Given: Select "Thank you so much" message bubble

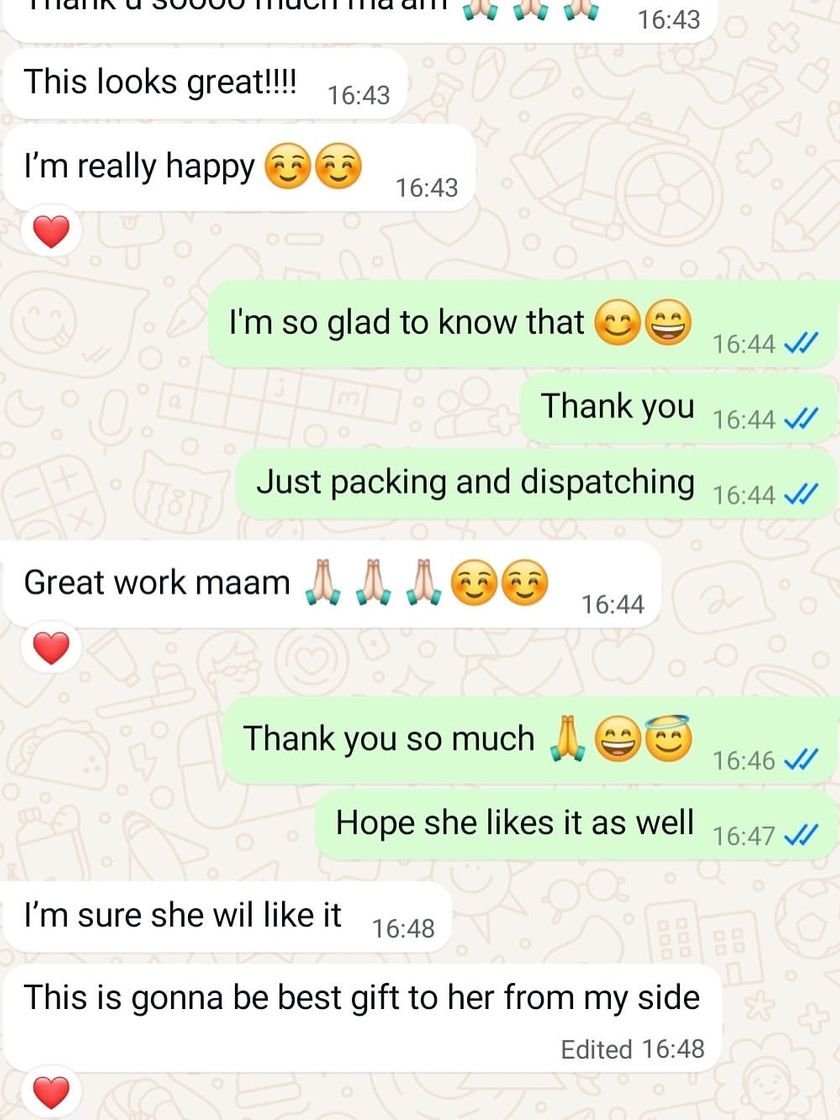Looking at the screenshot, I should pyautogui.click(x=529, y=741).
